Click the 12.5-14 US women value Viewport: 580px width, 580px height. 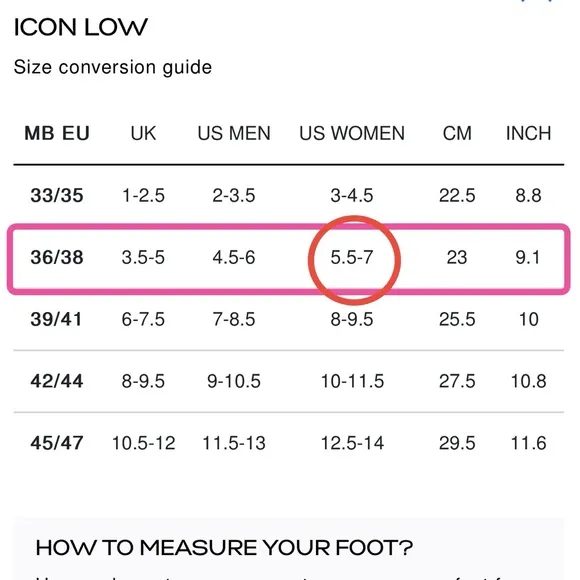[x=352, y=443]
